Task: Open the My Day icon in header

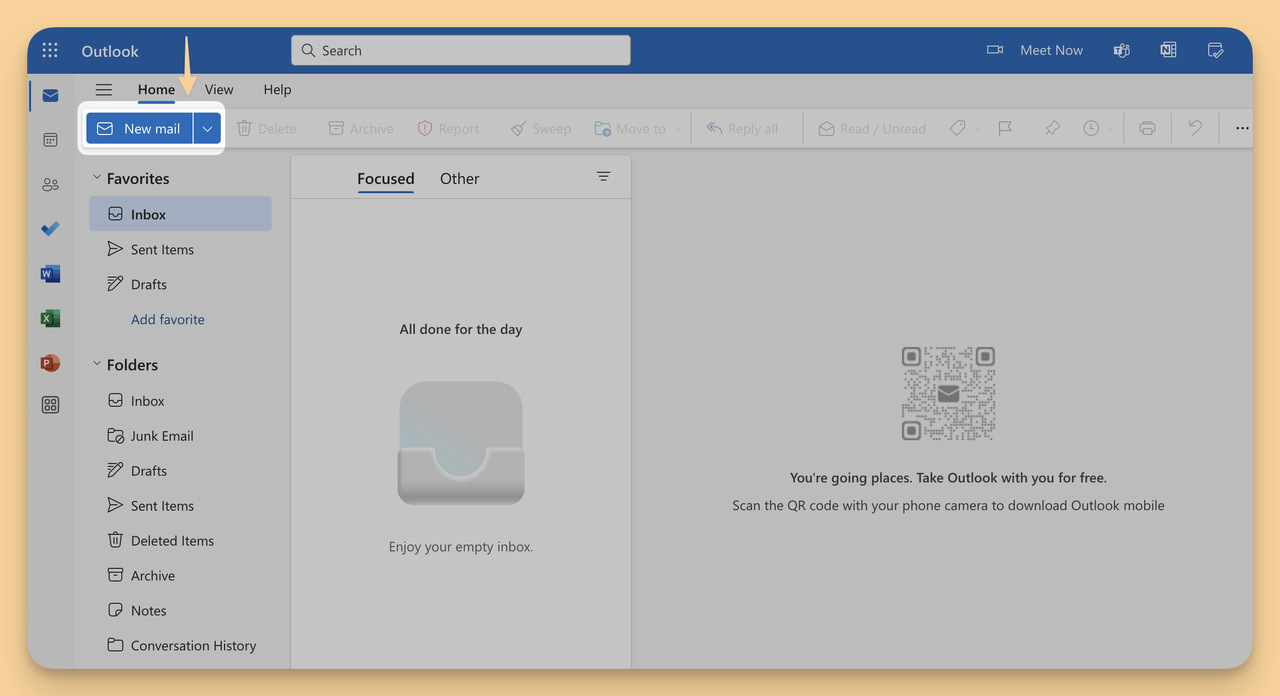Action: click(1216, 50)
